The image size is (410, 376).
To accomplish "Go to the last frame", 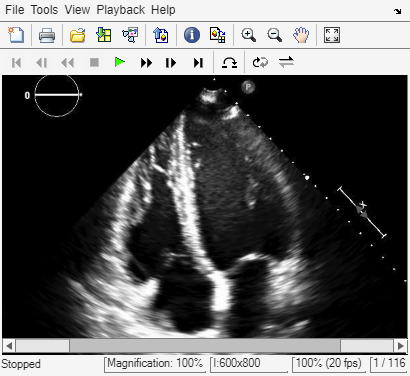I will point(198,62).
